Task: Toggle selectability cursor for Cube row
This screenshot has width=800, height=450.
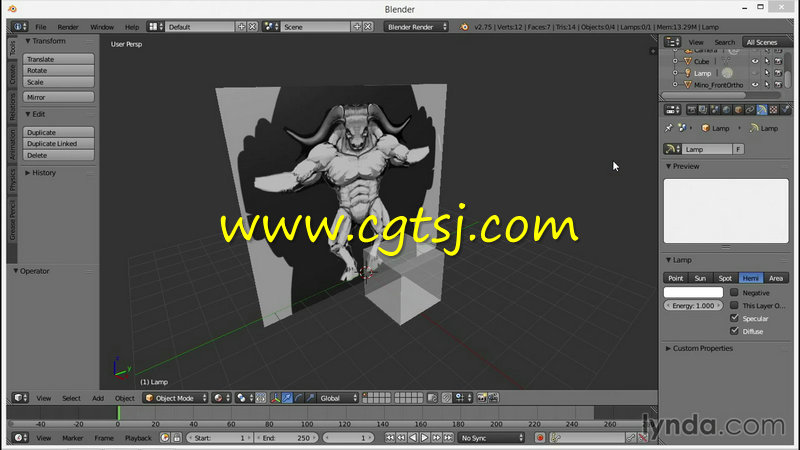Action: pyautogui.click(x=767, y=61)
